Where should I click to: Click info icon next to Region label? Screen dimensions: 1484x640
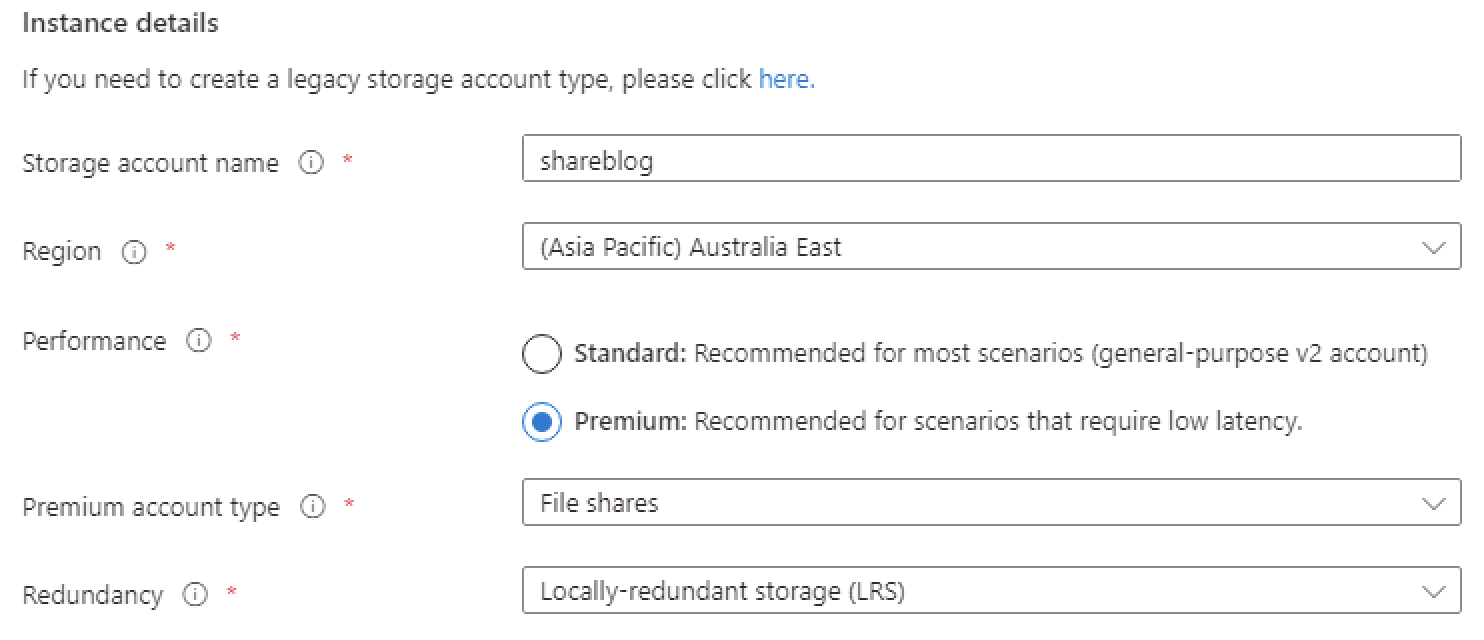pyautogui.click(x=134, y=252)
